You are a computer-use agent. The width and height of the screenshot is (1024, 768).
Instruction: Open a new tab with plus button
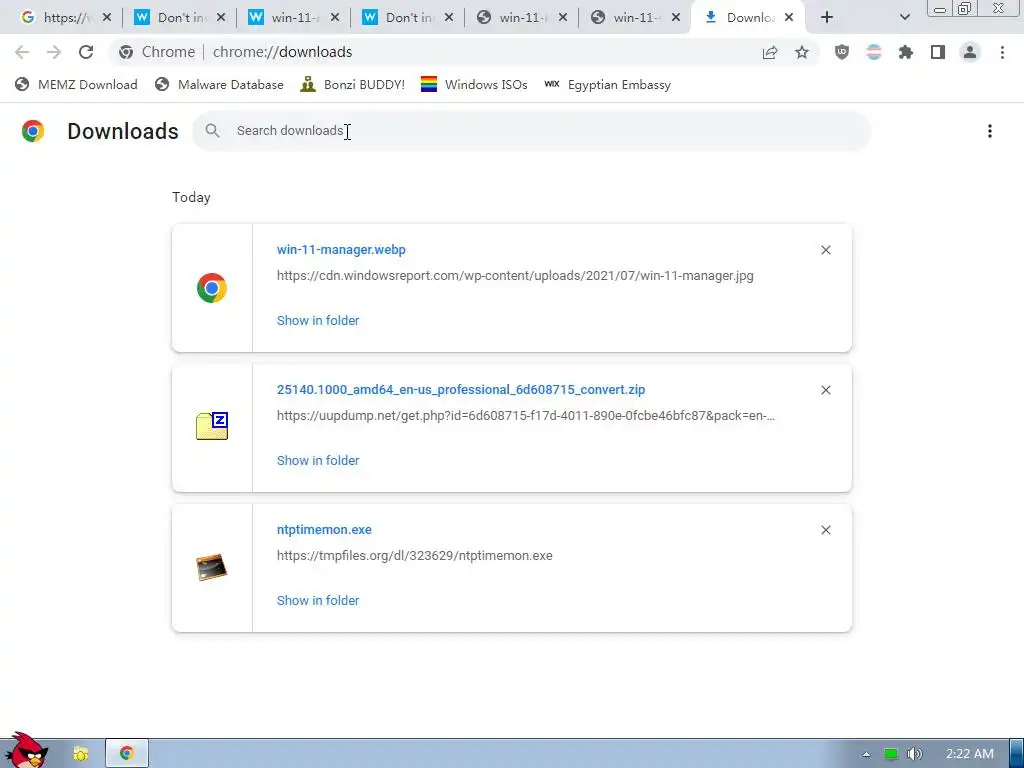[827, 18]
